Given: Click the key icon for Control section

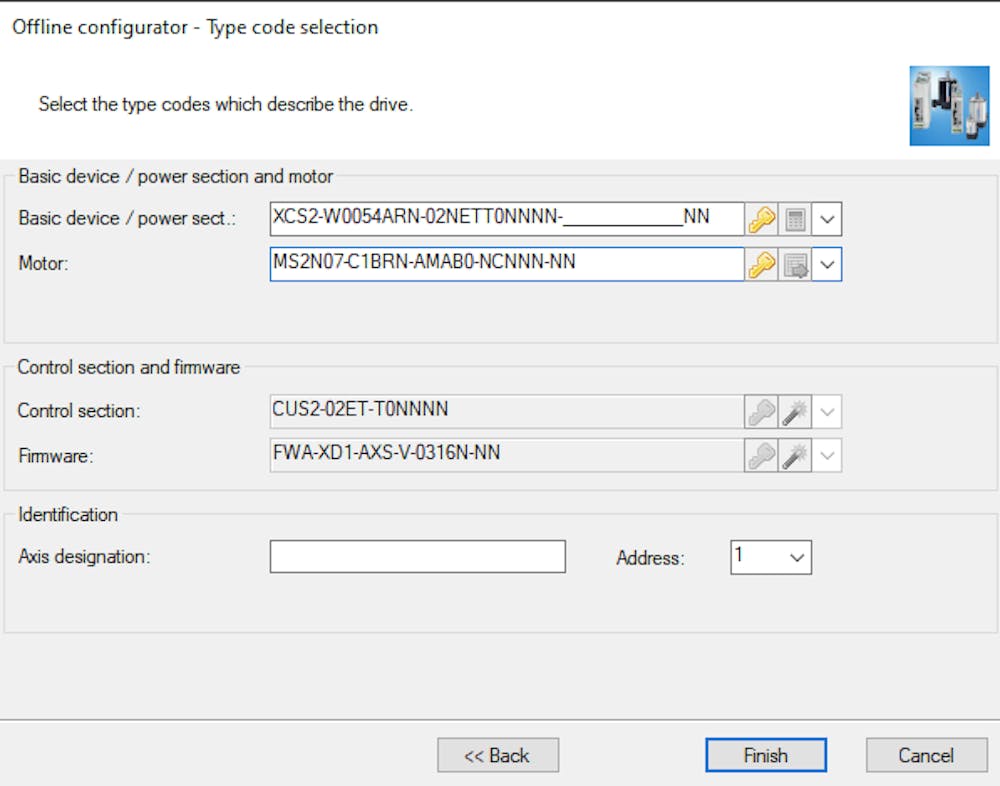Looking at the screenshot, I should [761, 409].
